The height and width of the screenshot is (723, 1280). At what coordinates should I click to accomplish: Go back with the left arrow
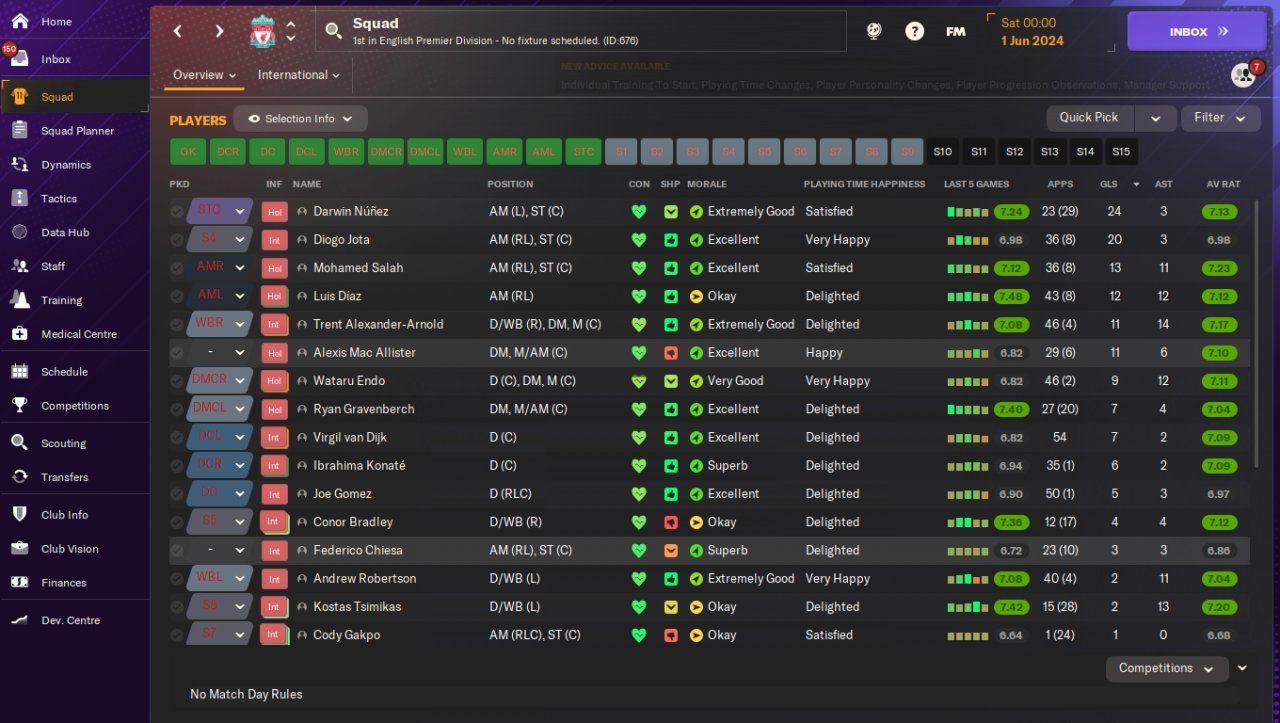click(178, 31)
